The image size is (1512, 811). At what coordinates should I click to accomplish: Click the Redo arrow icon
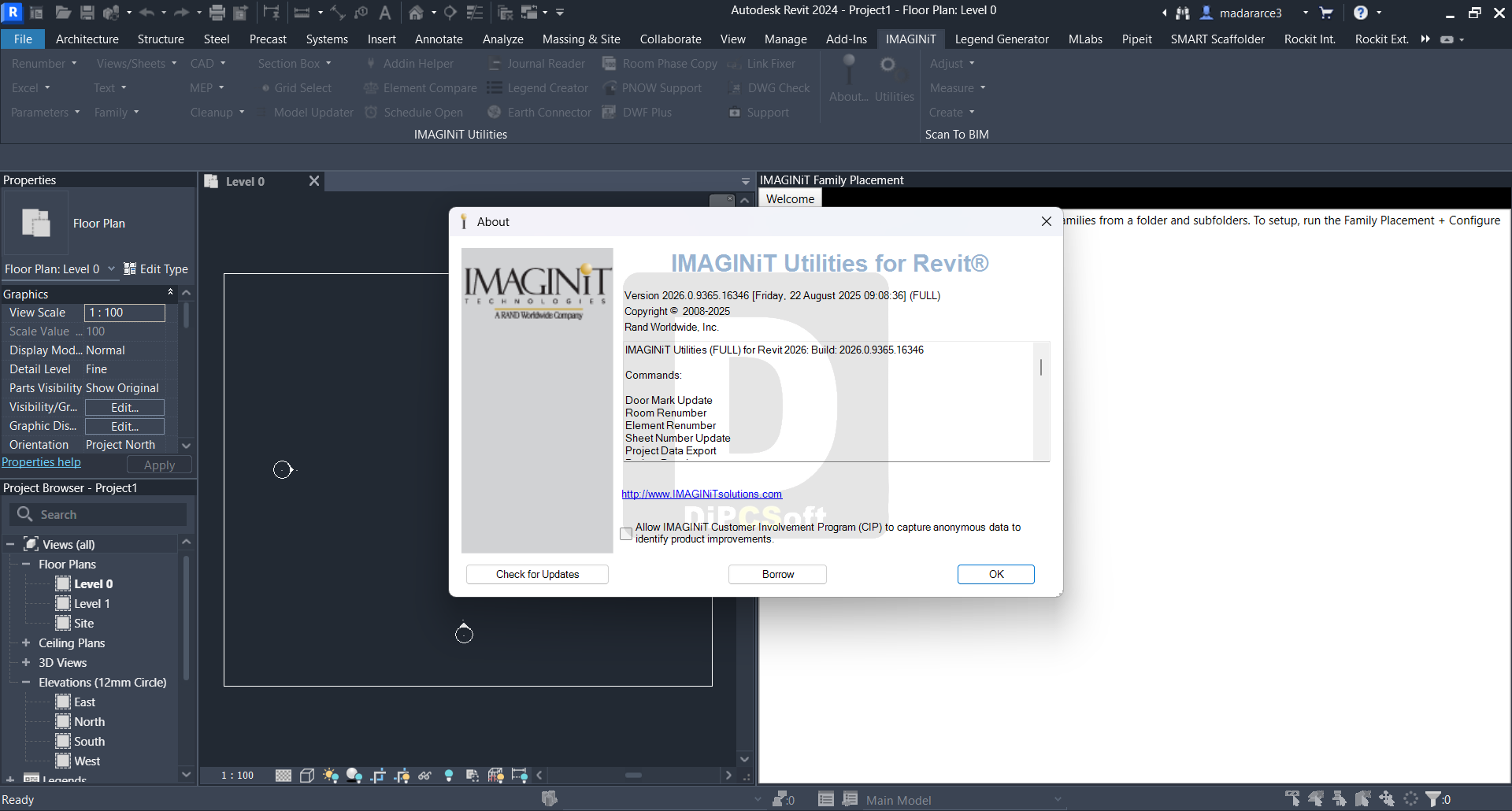click(x=181, y=13)
